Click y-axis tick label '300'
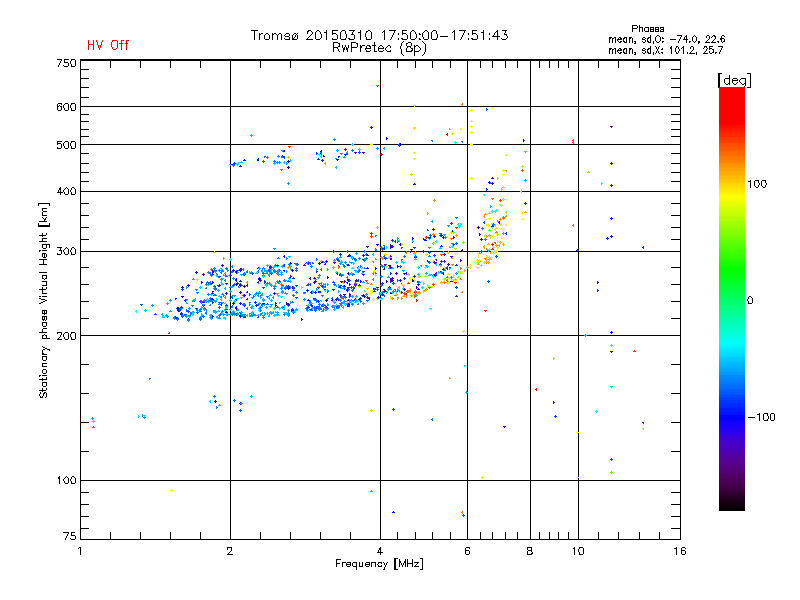The image size is (800, 600). pyautogui.click(x=66, y=251)
